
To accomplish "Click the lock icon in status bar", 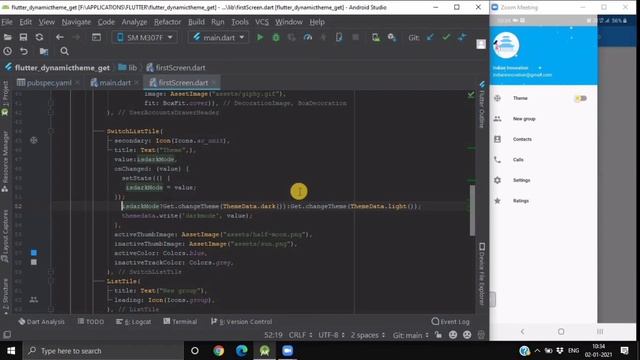I will point(438,335).
